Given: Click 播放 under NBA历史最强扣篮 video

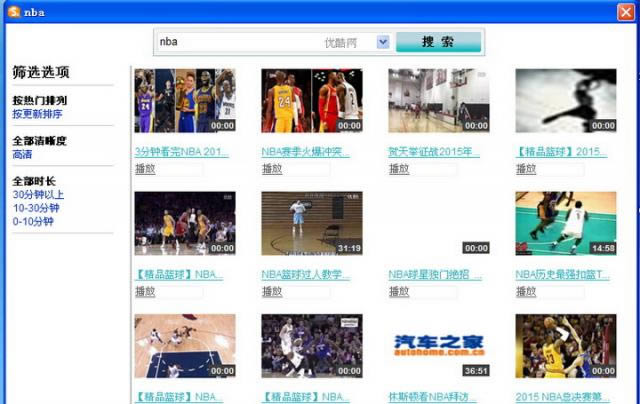Looking at the screenshot, I should pyautogui.click(x=526, y=291).
